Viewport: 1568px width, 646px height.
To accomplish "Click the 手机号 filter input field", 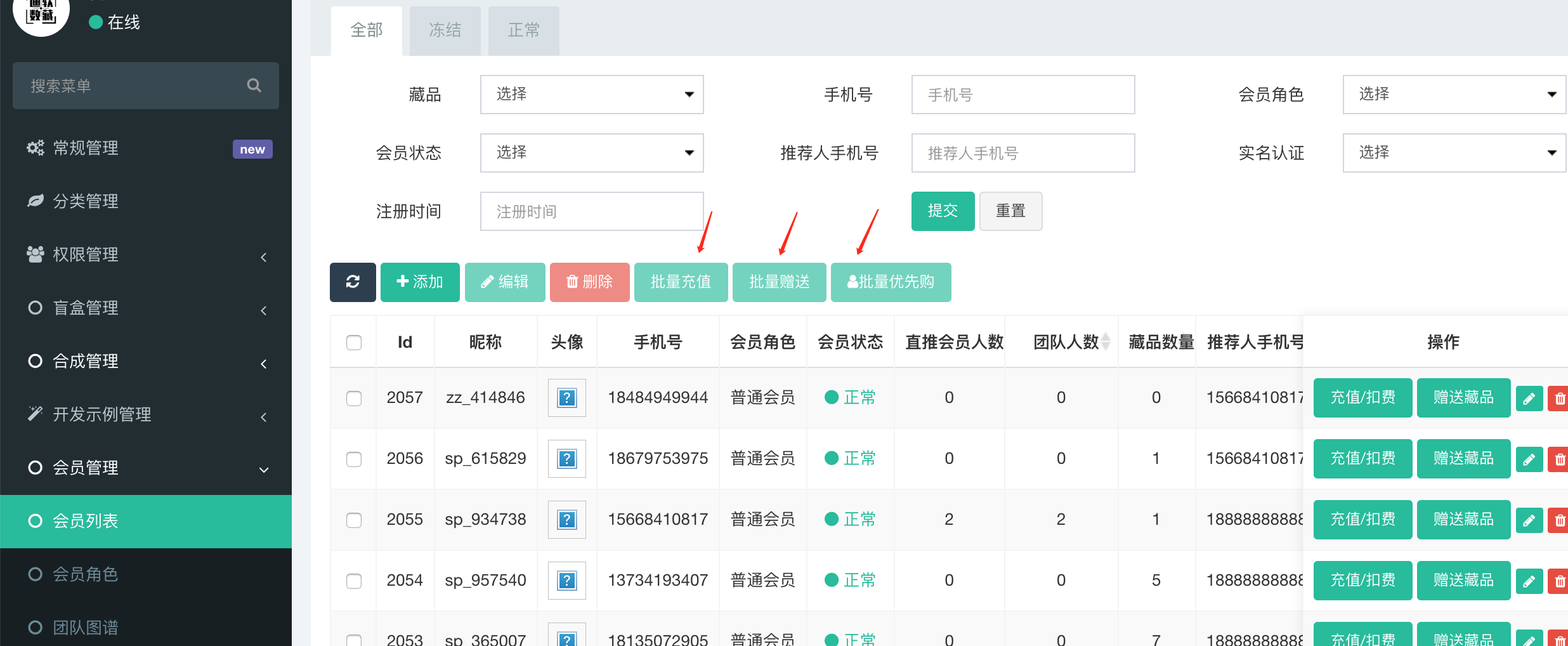I will tap(1022, 95).
